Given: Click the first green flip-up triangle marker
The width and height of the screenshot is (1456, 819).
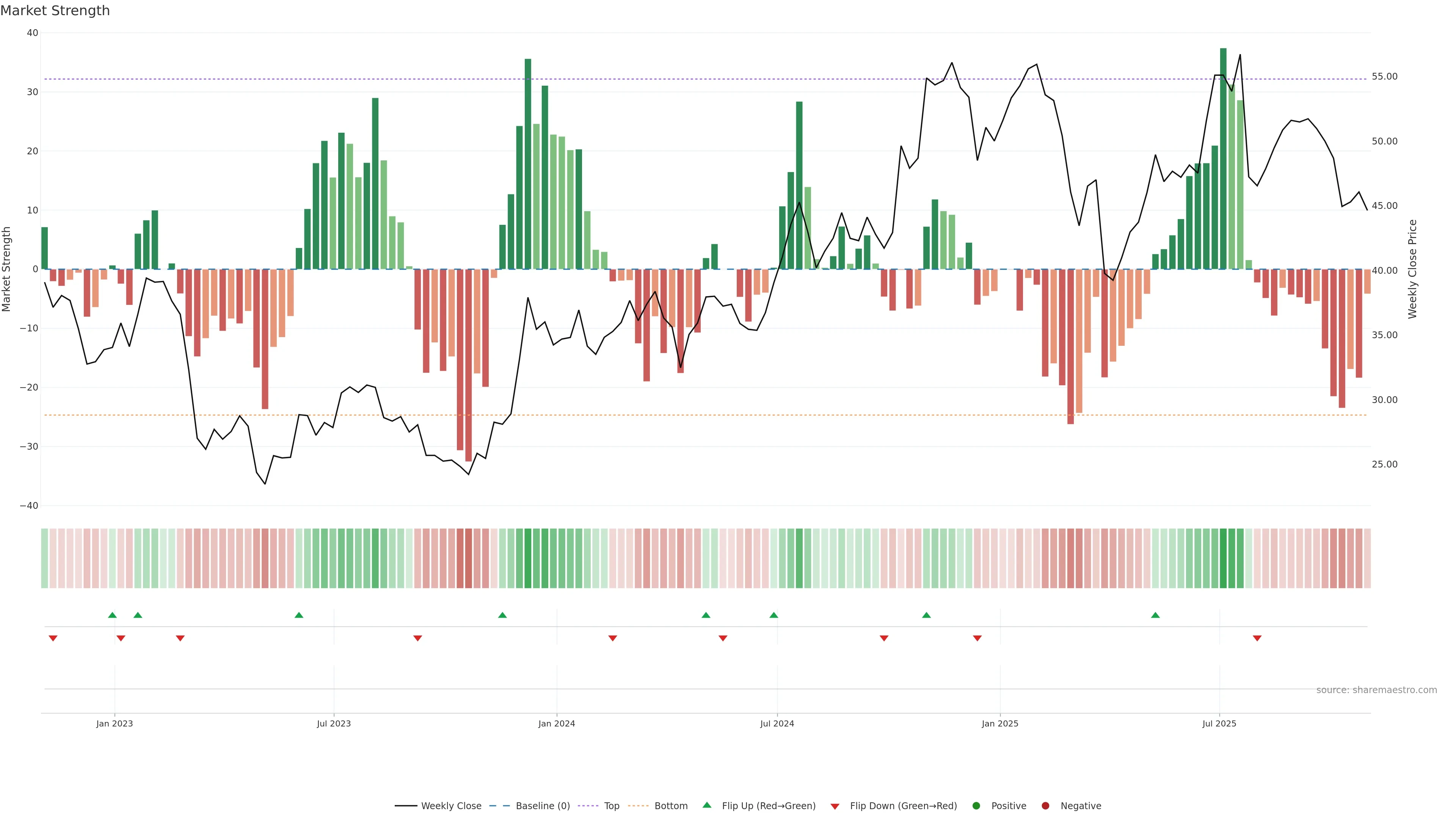Looking at the screenshot, I should [112, 615].
